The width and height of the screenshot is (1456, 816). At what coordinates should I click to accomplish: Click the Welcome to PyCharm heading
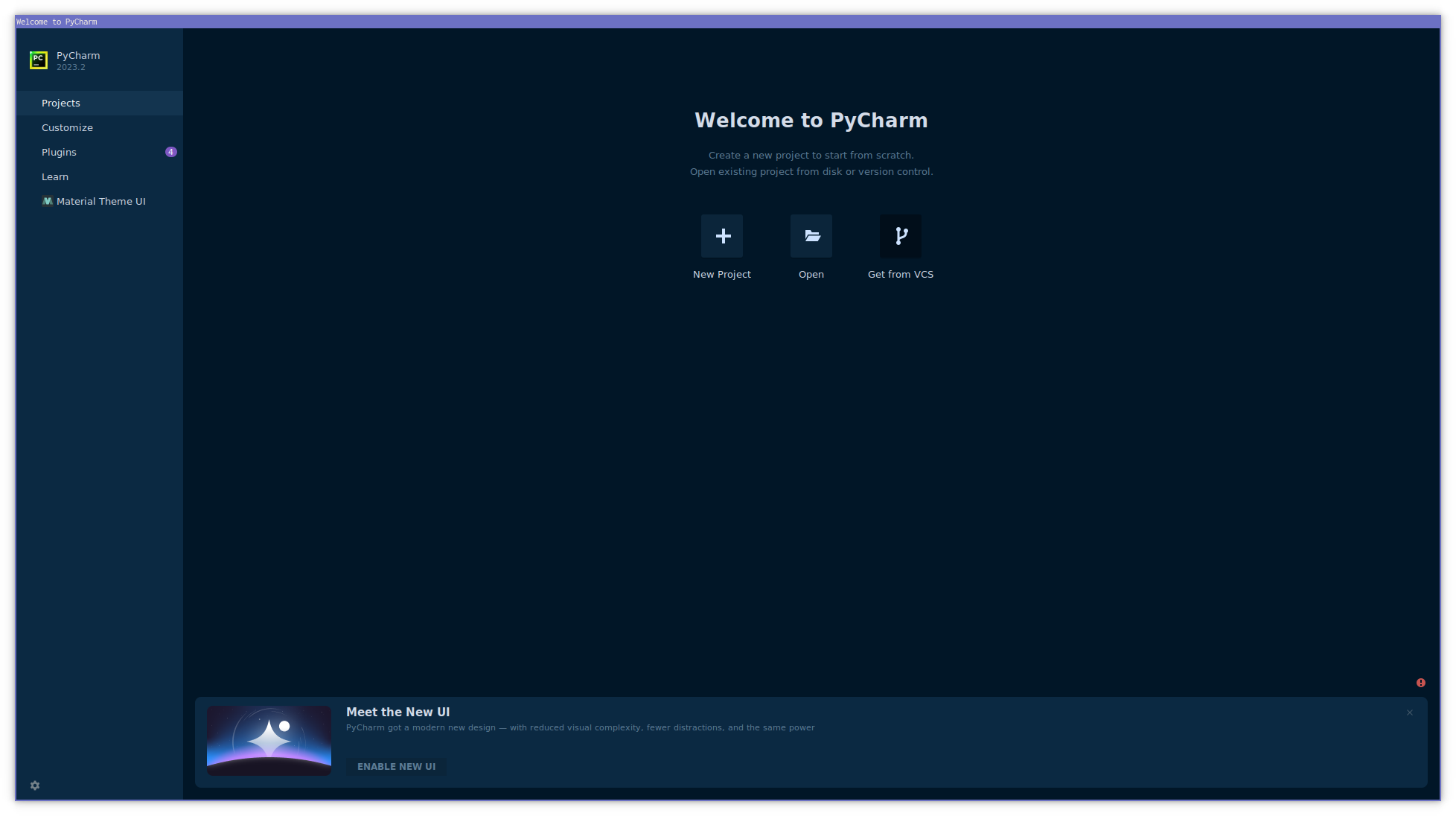(x=811, y=121)
